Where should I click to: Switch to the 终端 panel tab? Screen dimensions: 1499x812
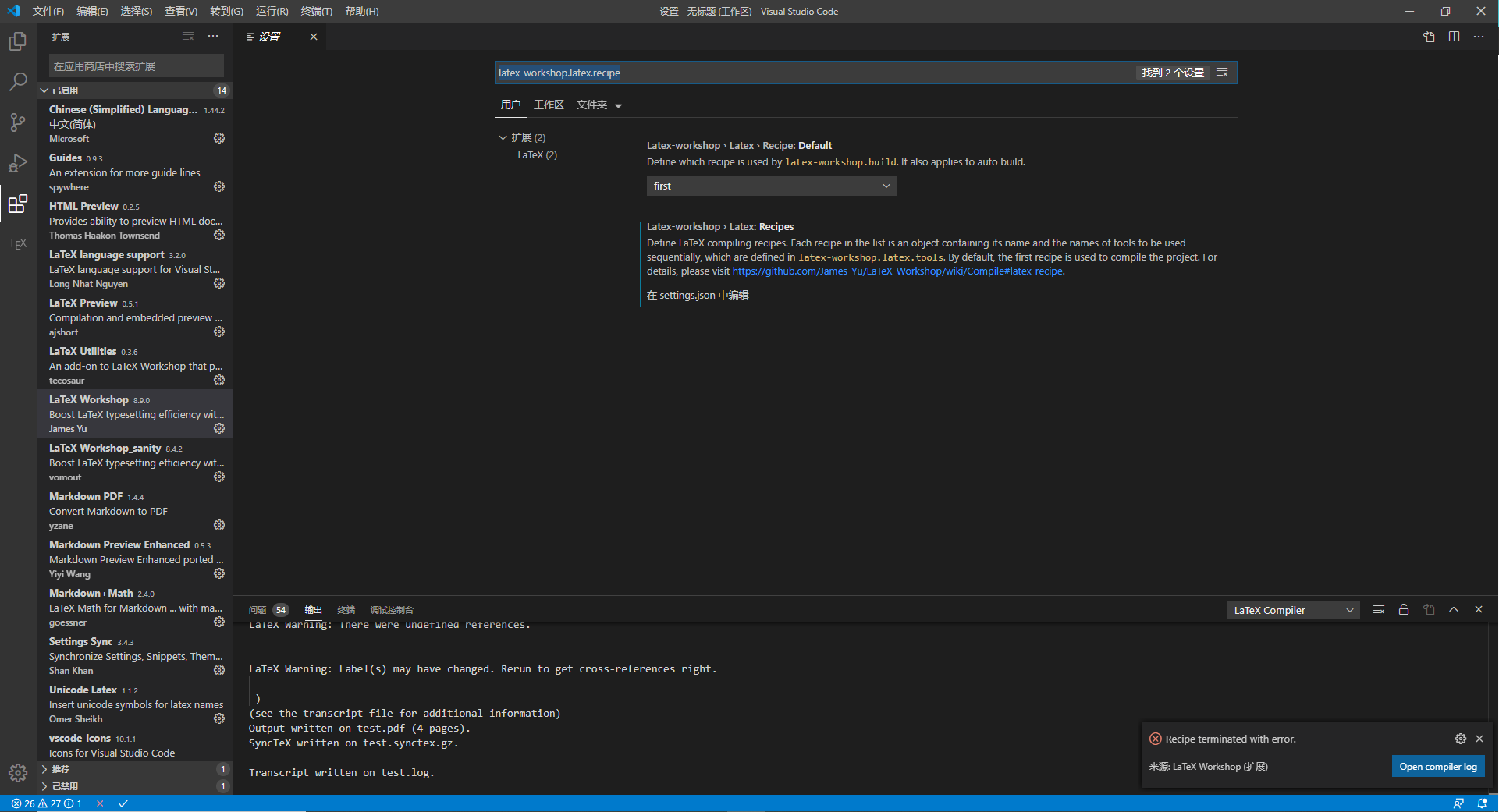(x=346, y=610)
